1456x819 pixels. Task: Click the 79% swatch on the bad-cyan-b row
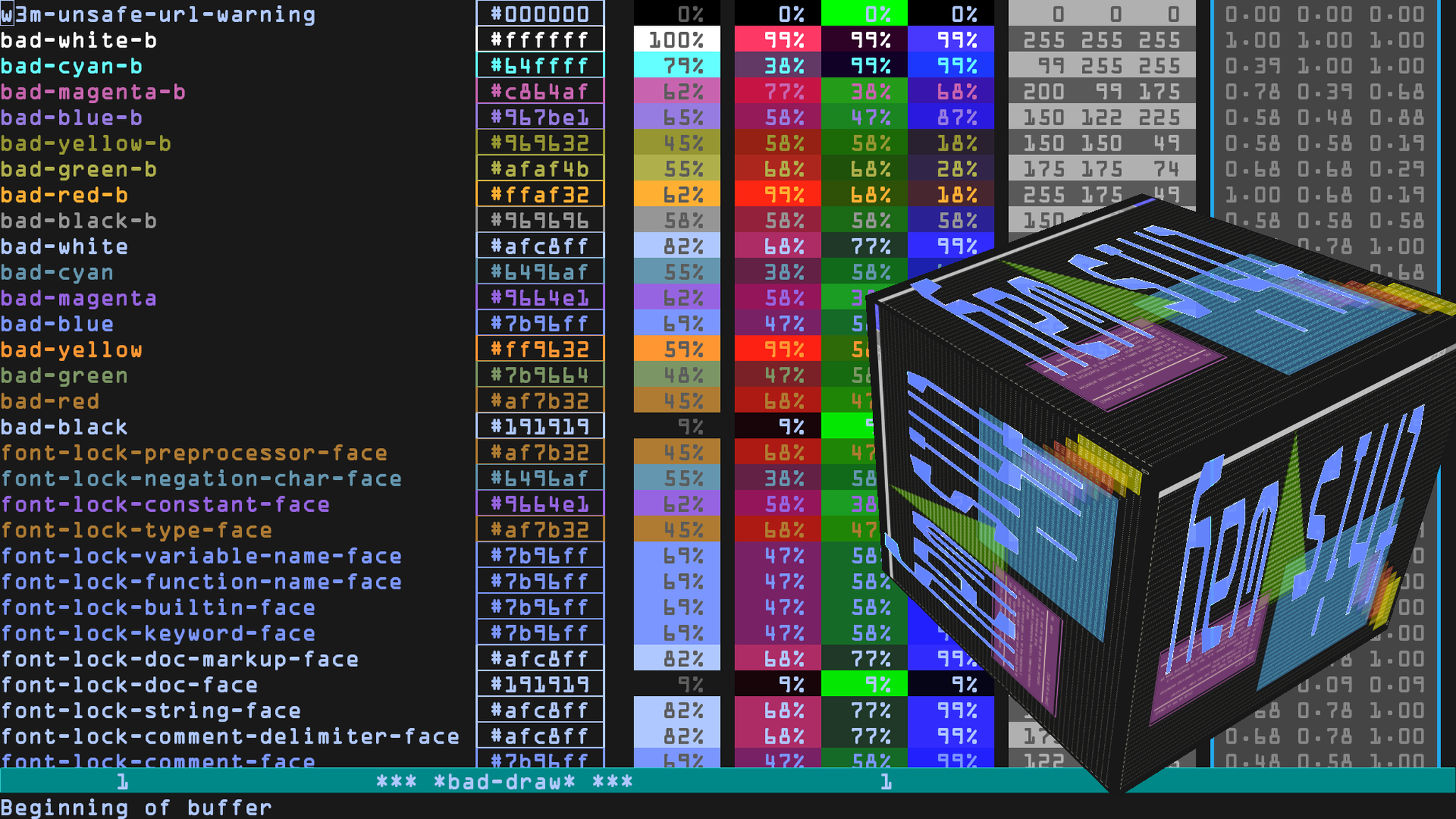(676, 66)
